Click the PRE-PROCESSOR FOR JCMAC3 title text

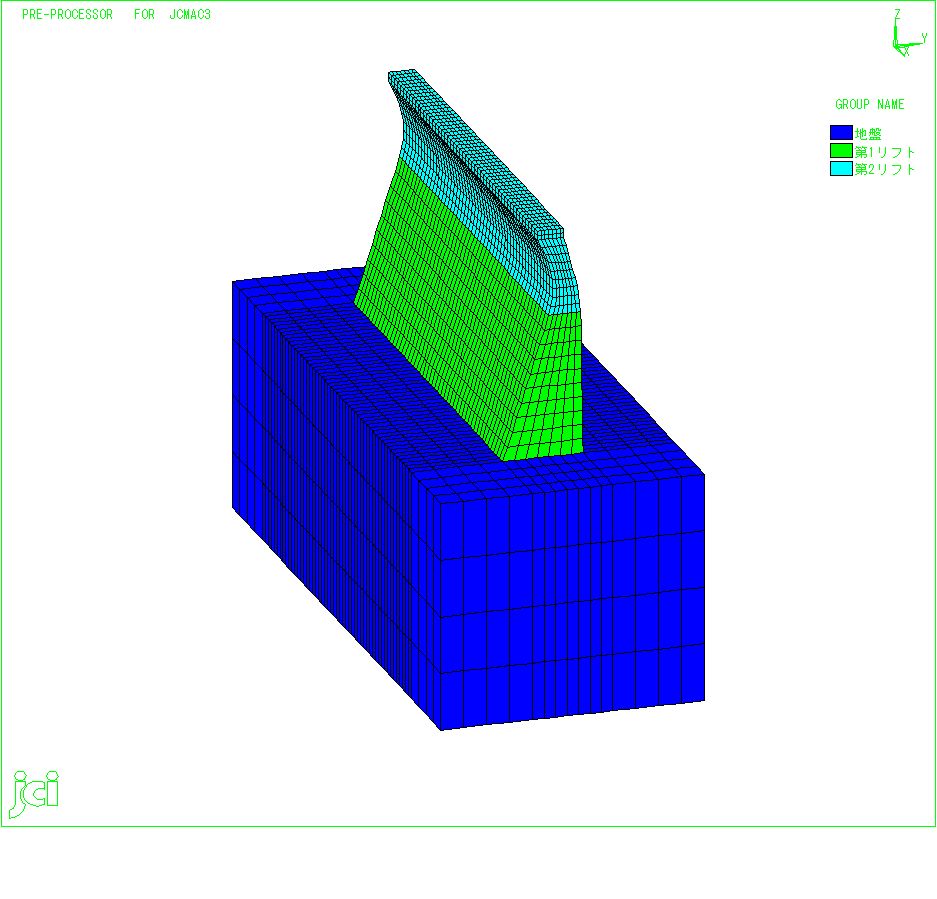click(x=117, y=14)
